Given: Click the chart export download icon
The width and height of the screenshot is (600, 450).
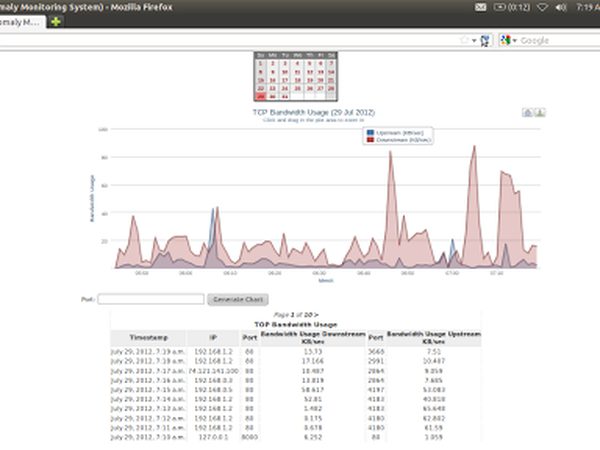Looking at the screenshot, I should pos(540,112).
